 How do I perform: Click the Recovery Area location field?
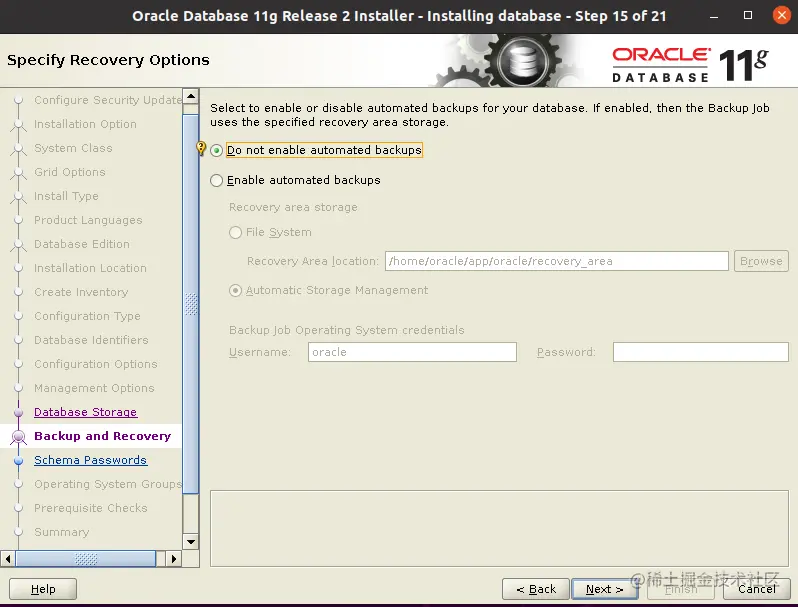(556, 261)
